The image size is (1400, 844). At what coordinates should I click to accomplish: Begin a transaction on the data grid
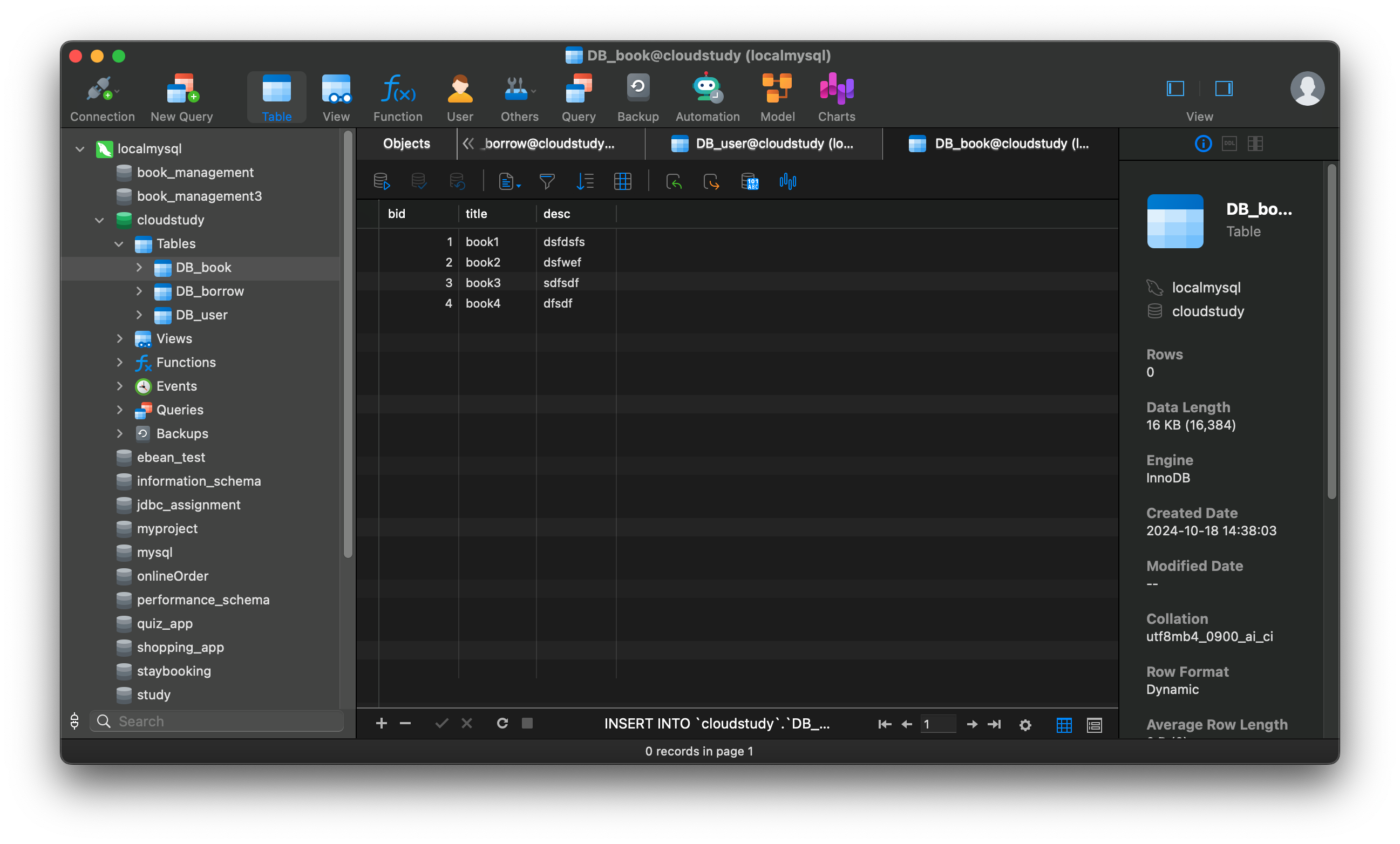click(x=380, y=181)
